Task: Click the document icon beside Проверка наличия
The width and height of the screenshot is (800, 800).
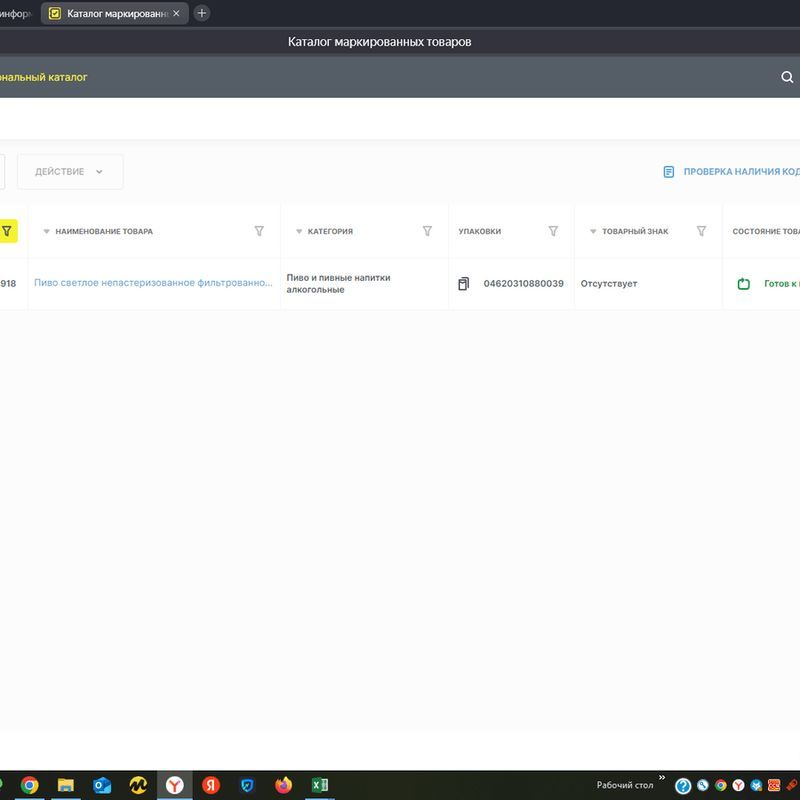Action: point(669,172)
